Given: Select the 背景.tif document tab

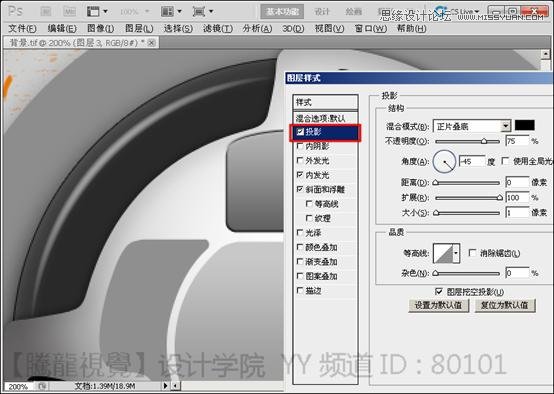Looking at the screenshot, I should point(81,43).
